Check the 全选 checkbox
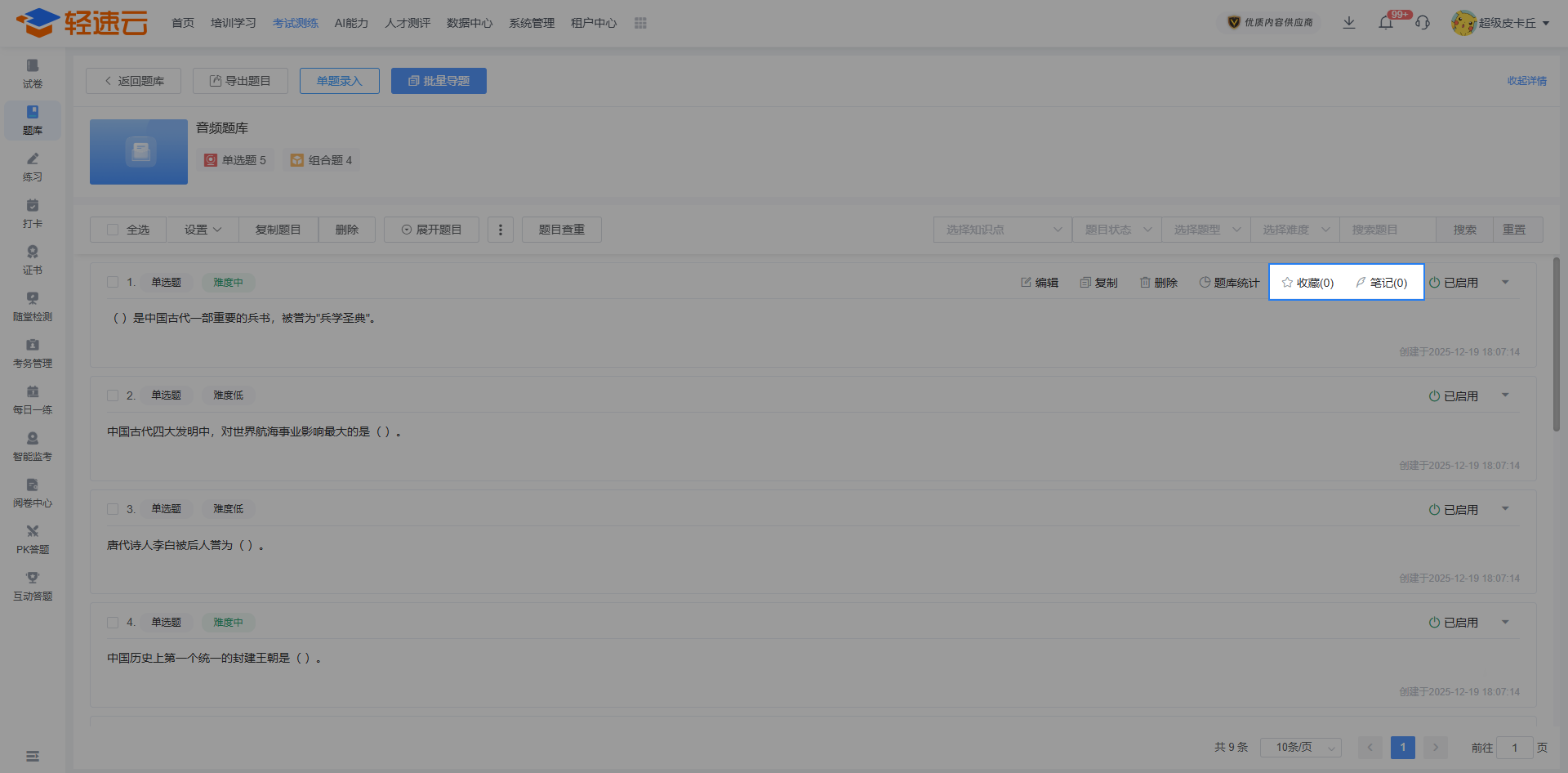 pyautogui.click(x=114, y=230)
